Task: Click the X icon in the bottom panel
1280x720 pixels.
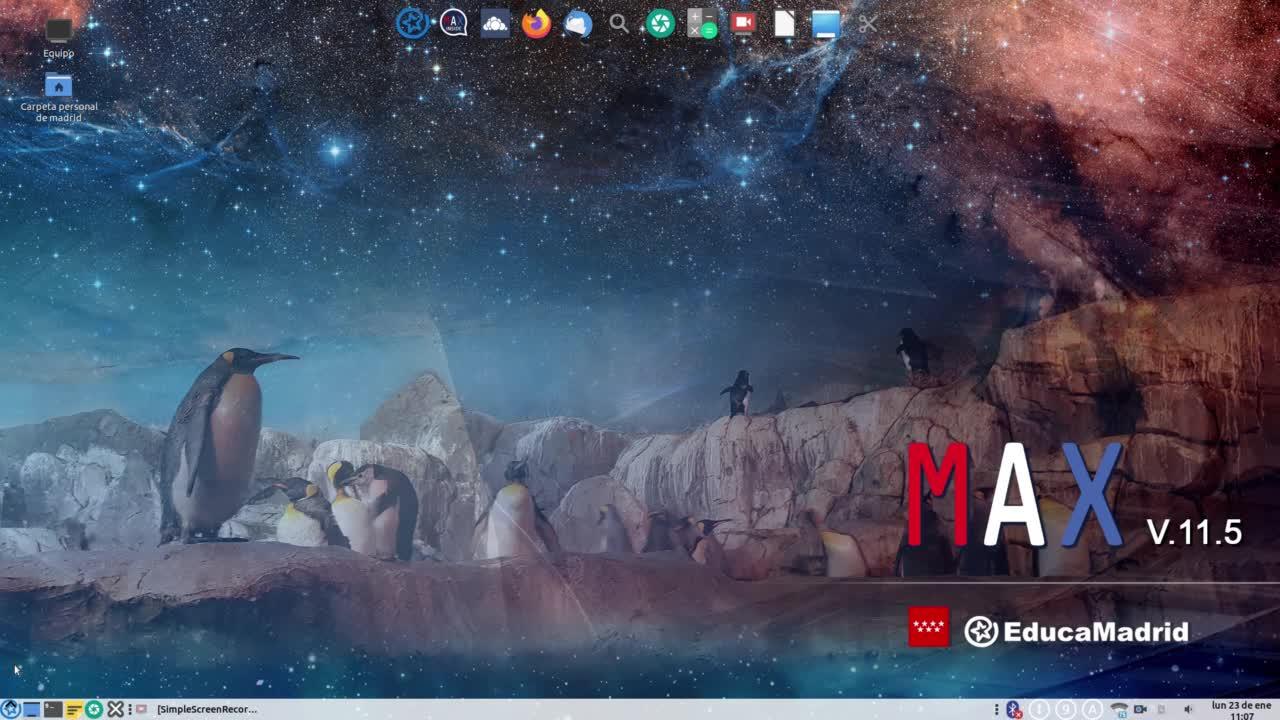Action: (116, 709)
